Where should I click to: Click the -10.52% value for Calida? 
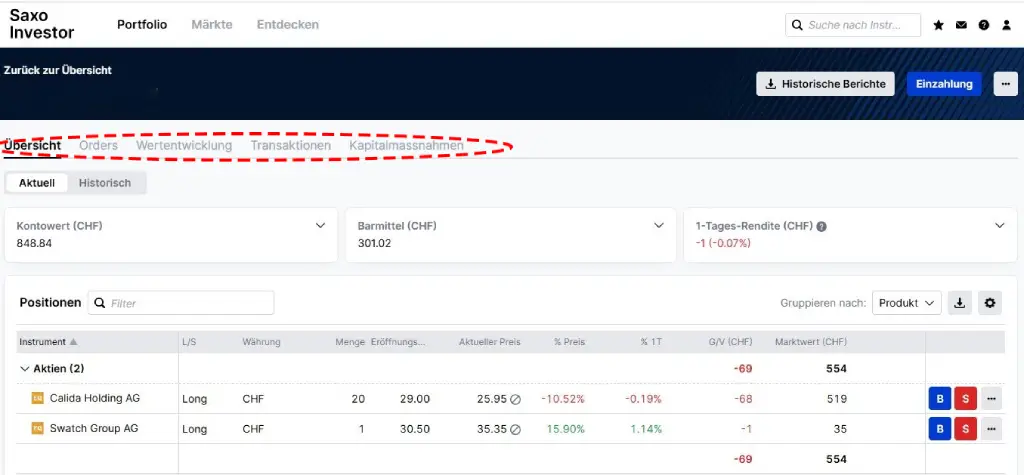point(563,399)
